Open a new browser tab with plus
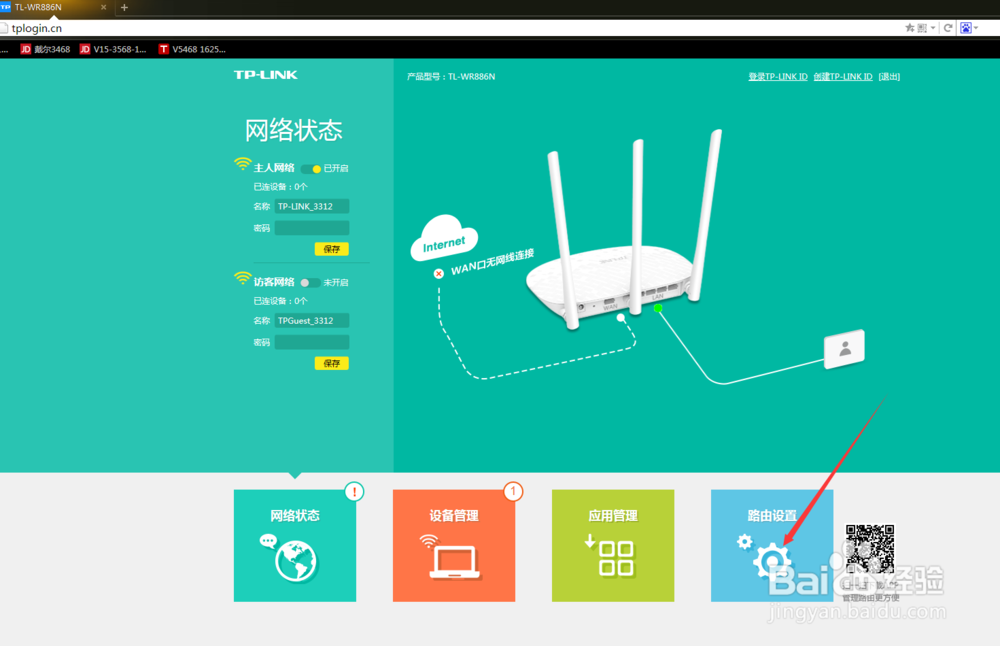Screen dimensions: 1000x646 pyautogui.click(x=124, y=8)
